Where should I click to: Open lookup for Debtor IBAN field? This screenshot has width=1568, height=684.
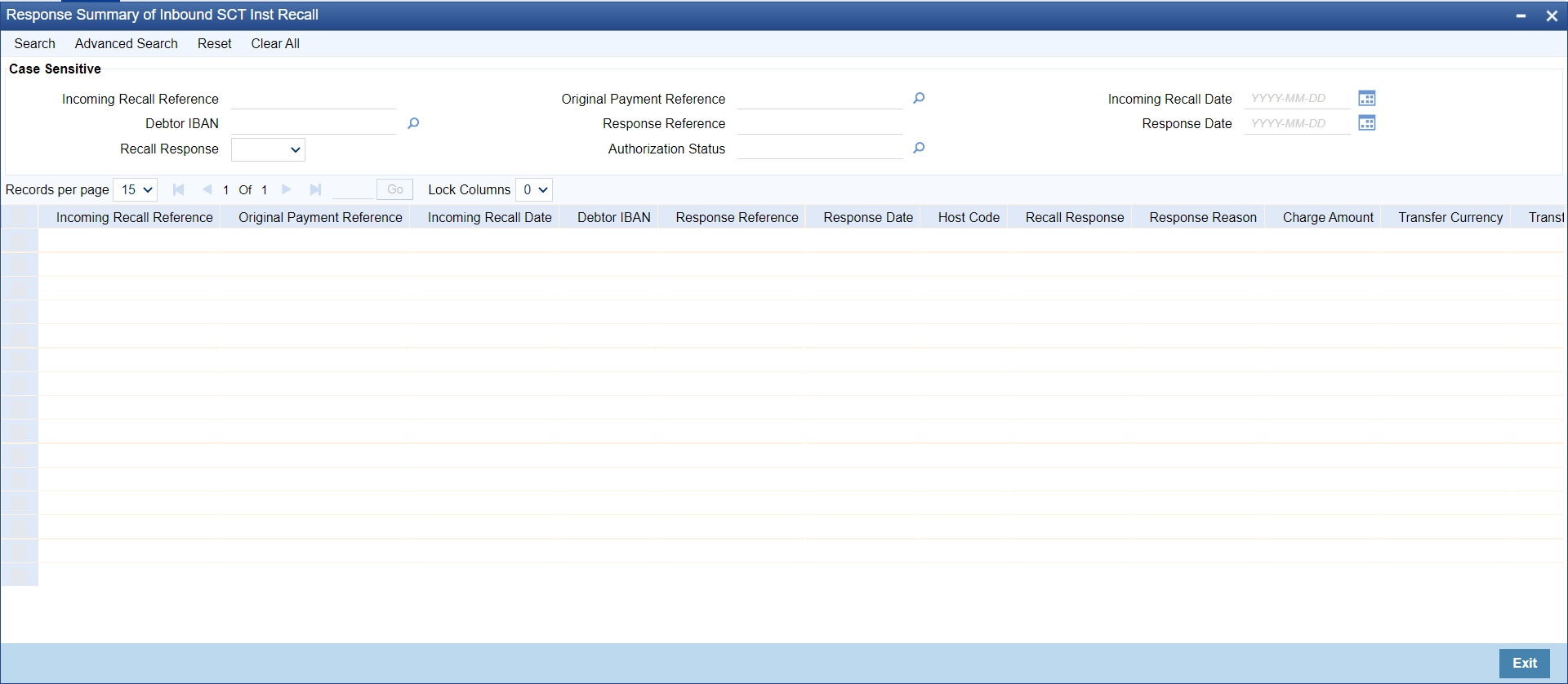(413, 123)
